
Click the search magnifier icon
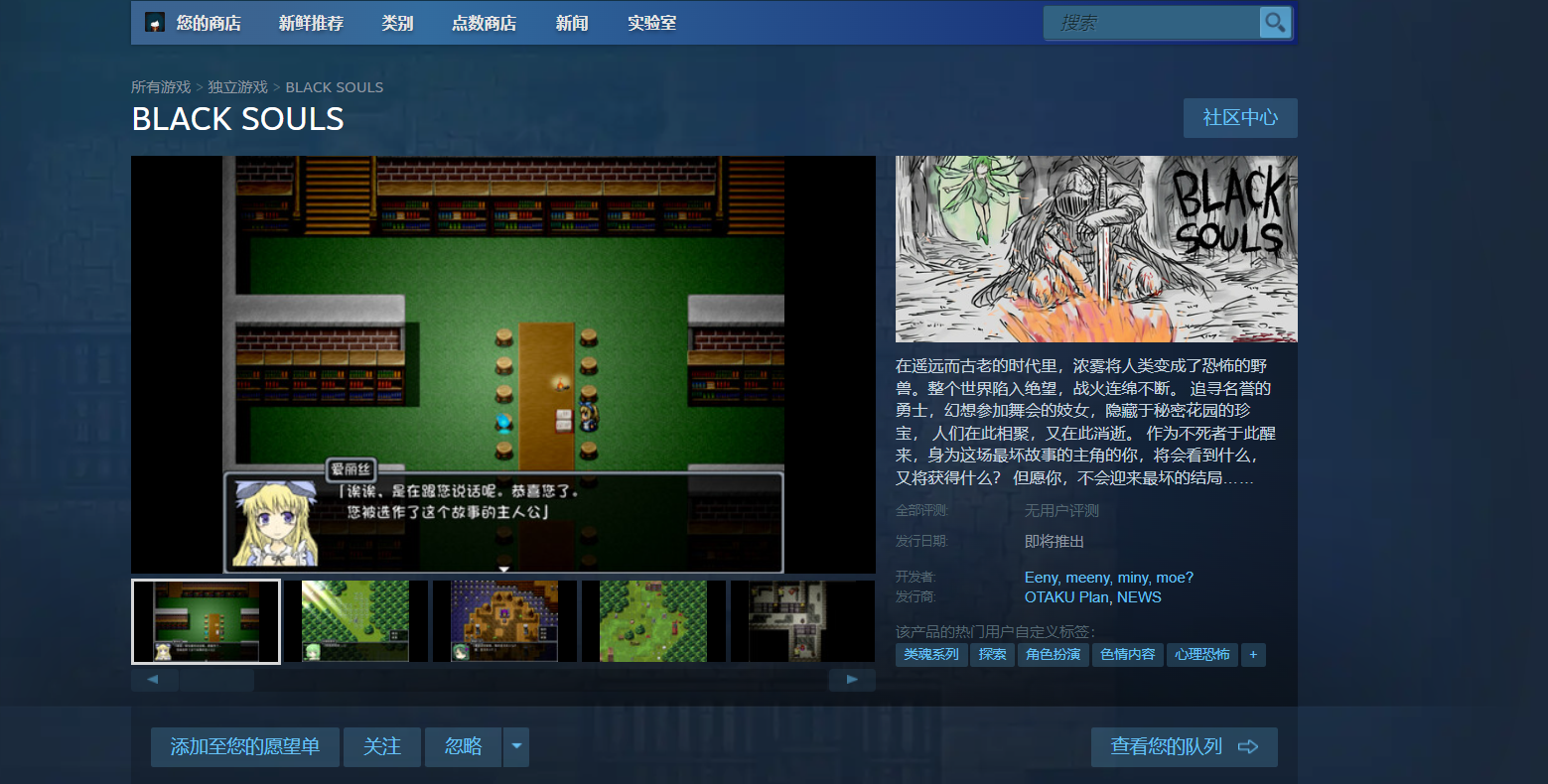click(x=1275, y=22)
